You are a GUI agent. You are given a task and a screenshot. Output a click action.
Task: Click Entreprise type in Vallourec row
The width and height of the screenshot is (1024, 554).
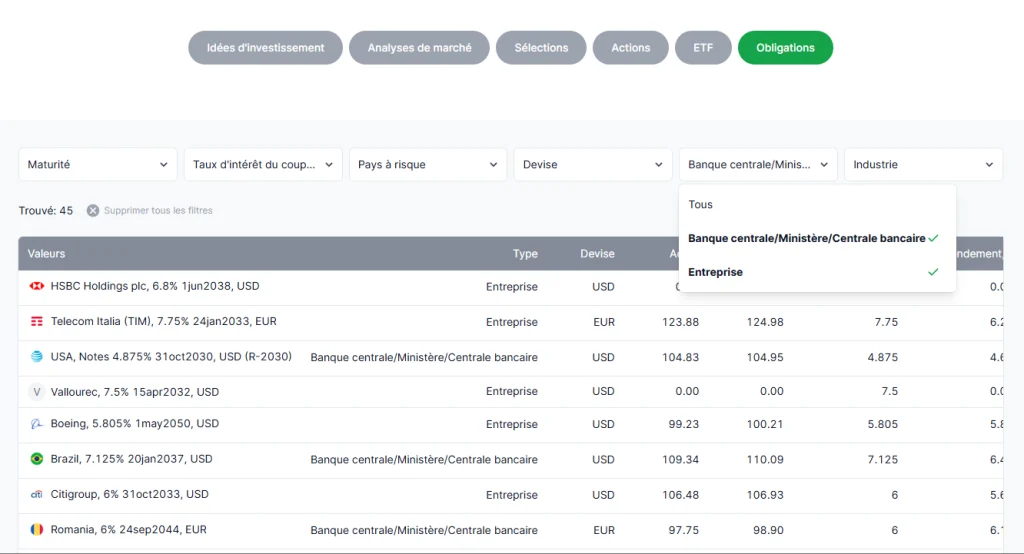[x=511, y=391]
